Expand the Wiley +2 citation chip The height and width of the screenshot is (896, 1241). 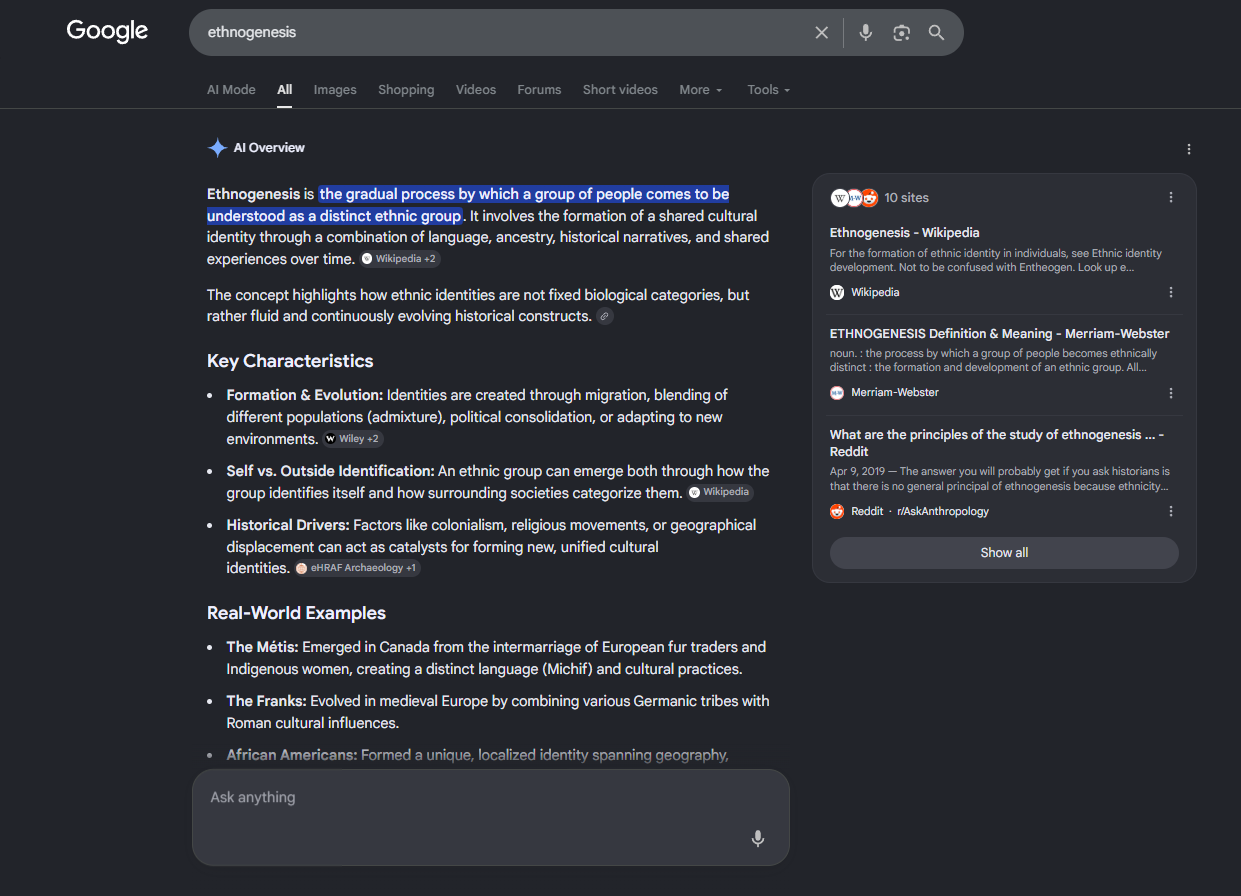(x=353, y=439)
